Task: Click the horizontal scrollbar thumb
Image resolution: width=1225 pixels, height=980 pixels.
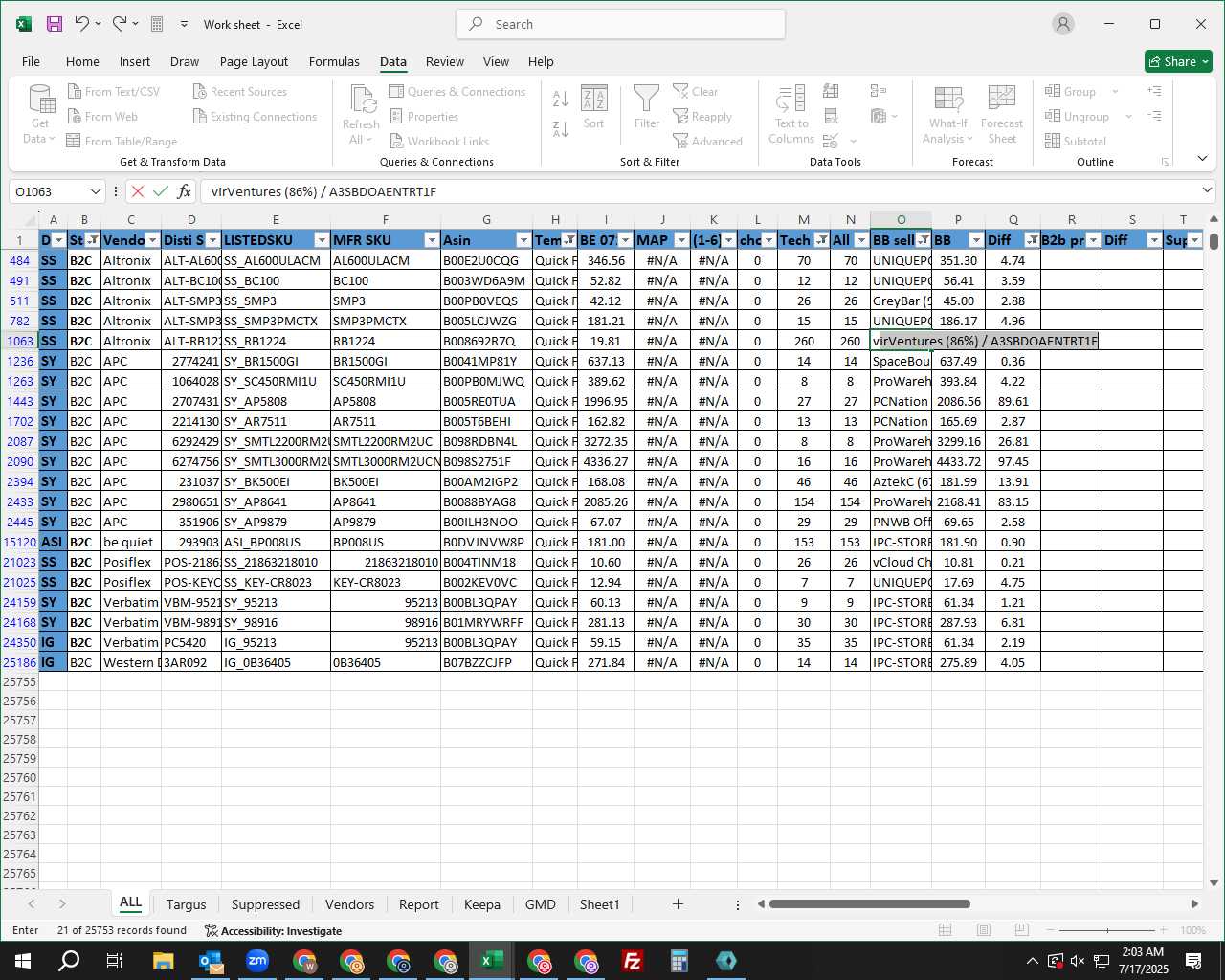Action: tap(869, 904)
